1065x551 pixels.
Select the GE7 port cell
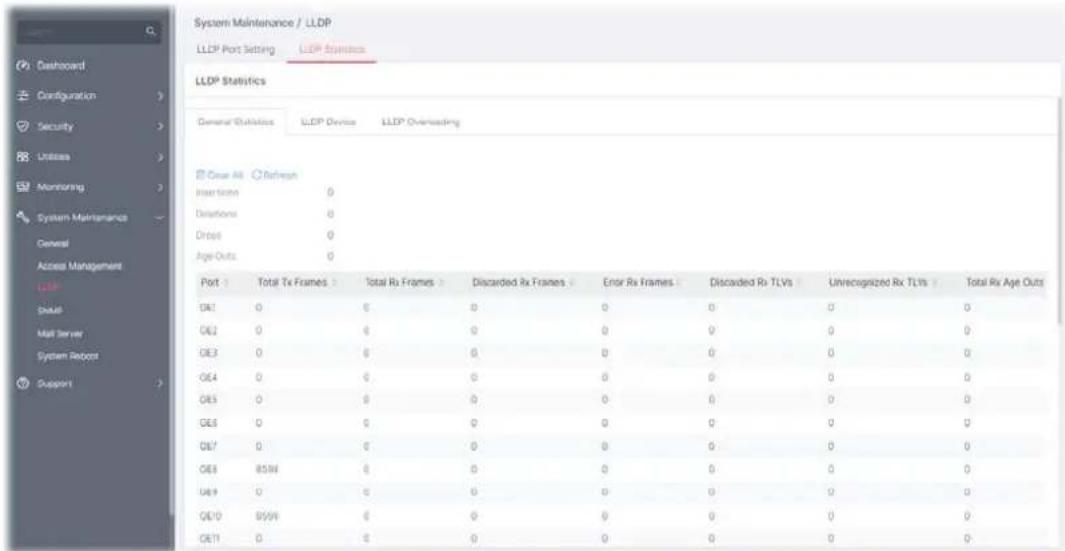(209, 444)
